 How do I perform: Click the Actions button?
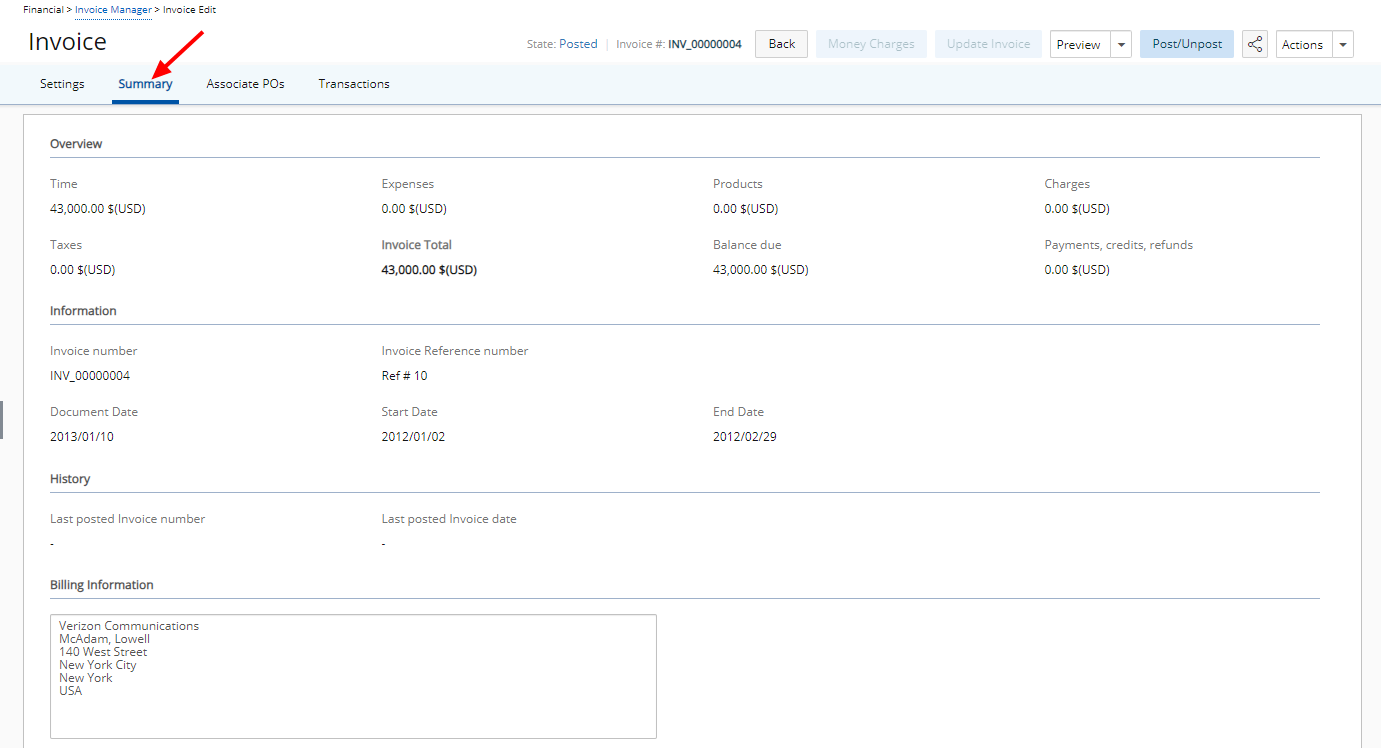click(1303, 44)
